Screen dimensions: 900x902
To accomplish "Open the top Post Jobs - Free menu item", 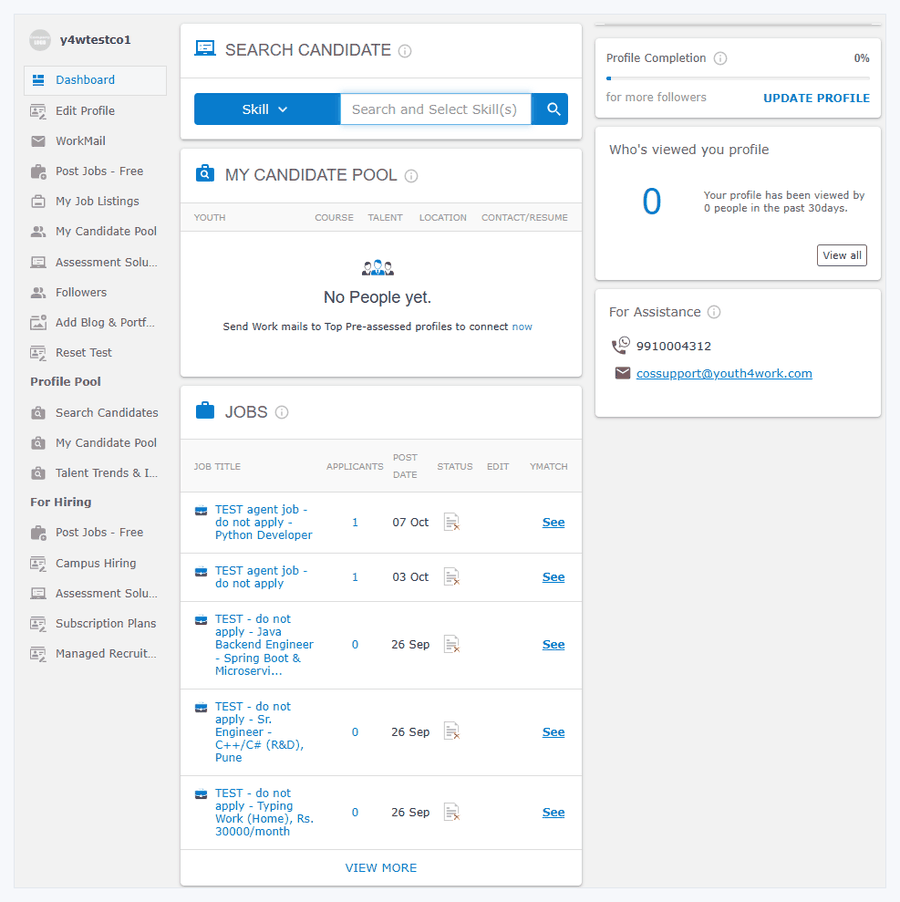I will [x=99, y=171].
